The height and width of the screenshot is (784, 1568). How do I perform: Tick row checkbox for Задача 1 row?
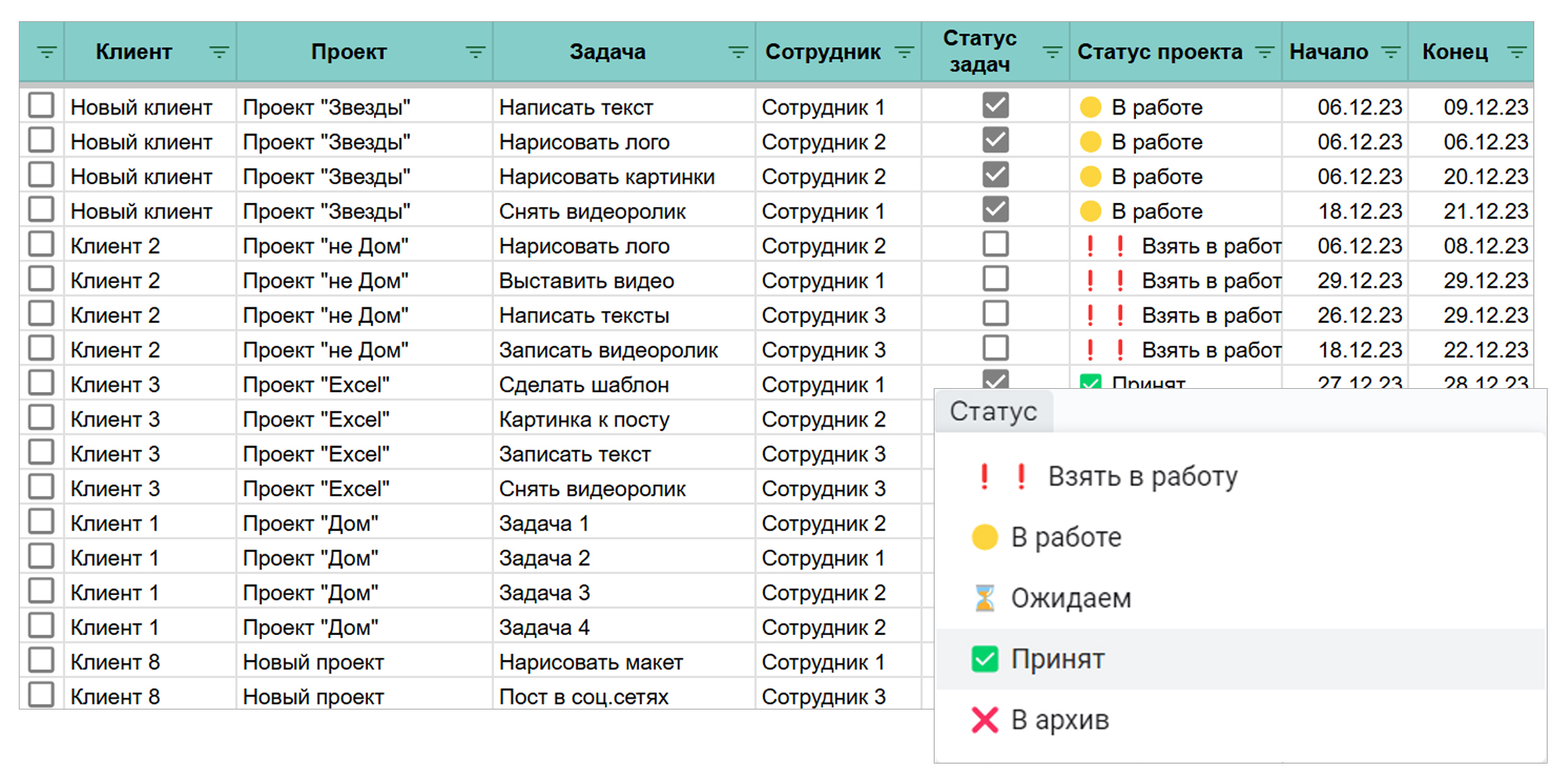coord(41,521)
